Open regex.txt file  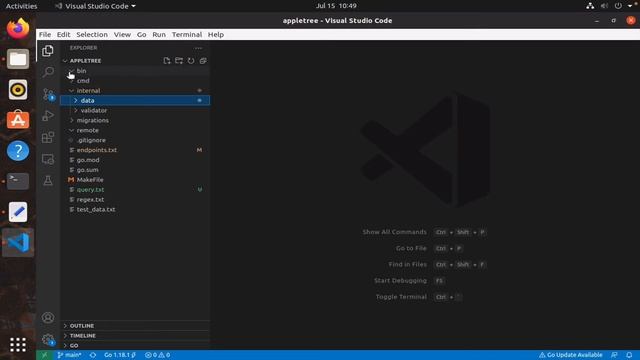pyautogui.click(x=135, y=200)
